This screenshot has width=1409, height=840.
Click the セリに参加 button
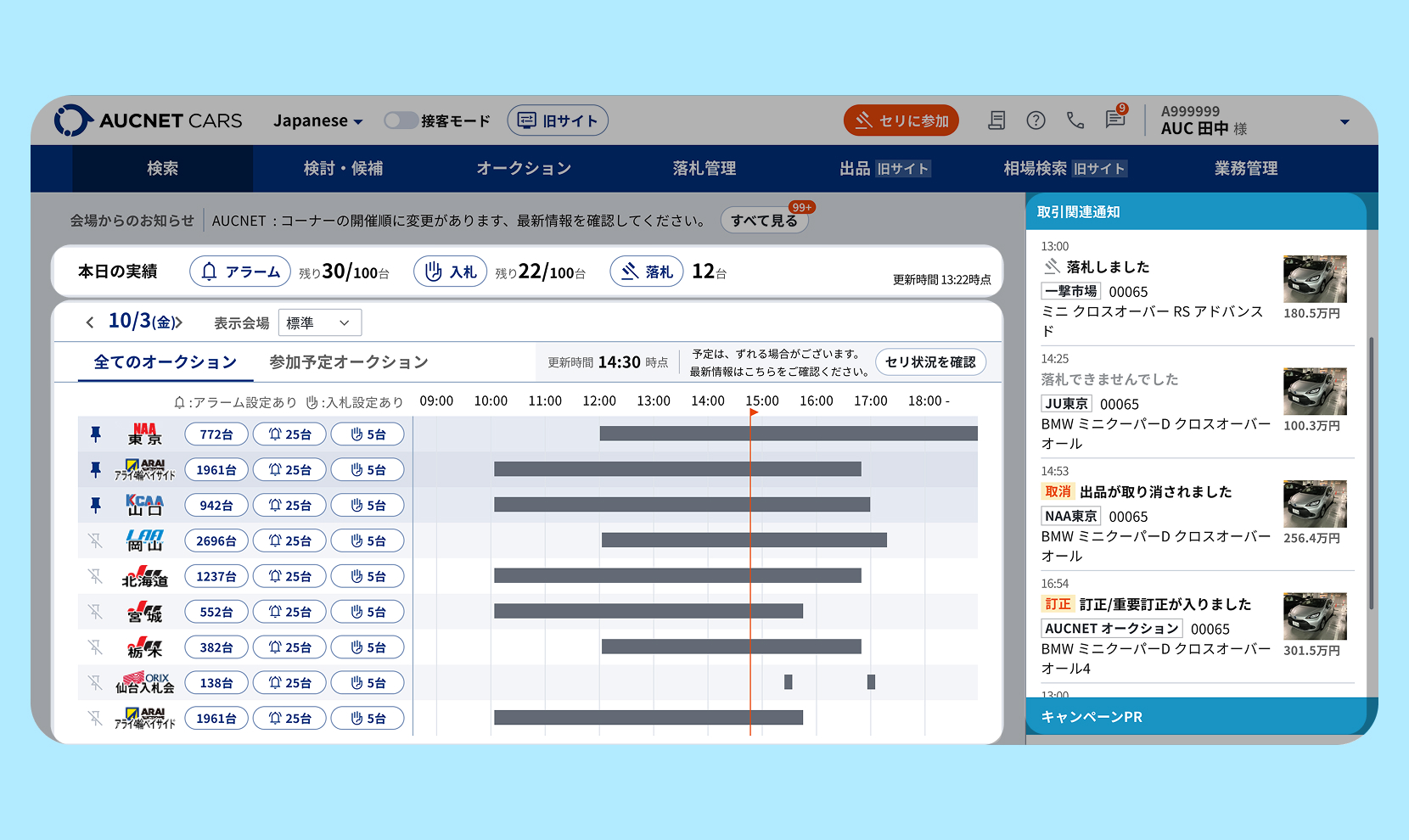click(901, 120)
